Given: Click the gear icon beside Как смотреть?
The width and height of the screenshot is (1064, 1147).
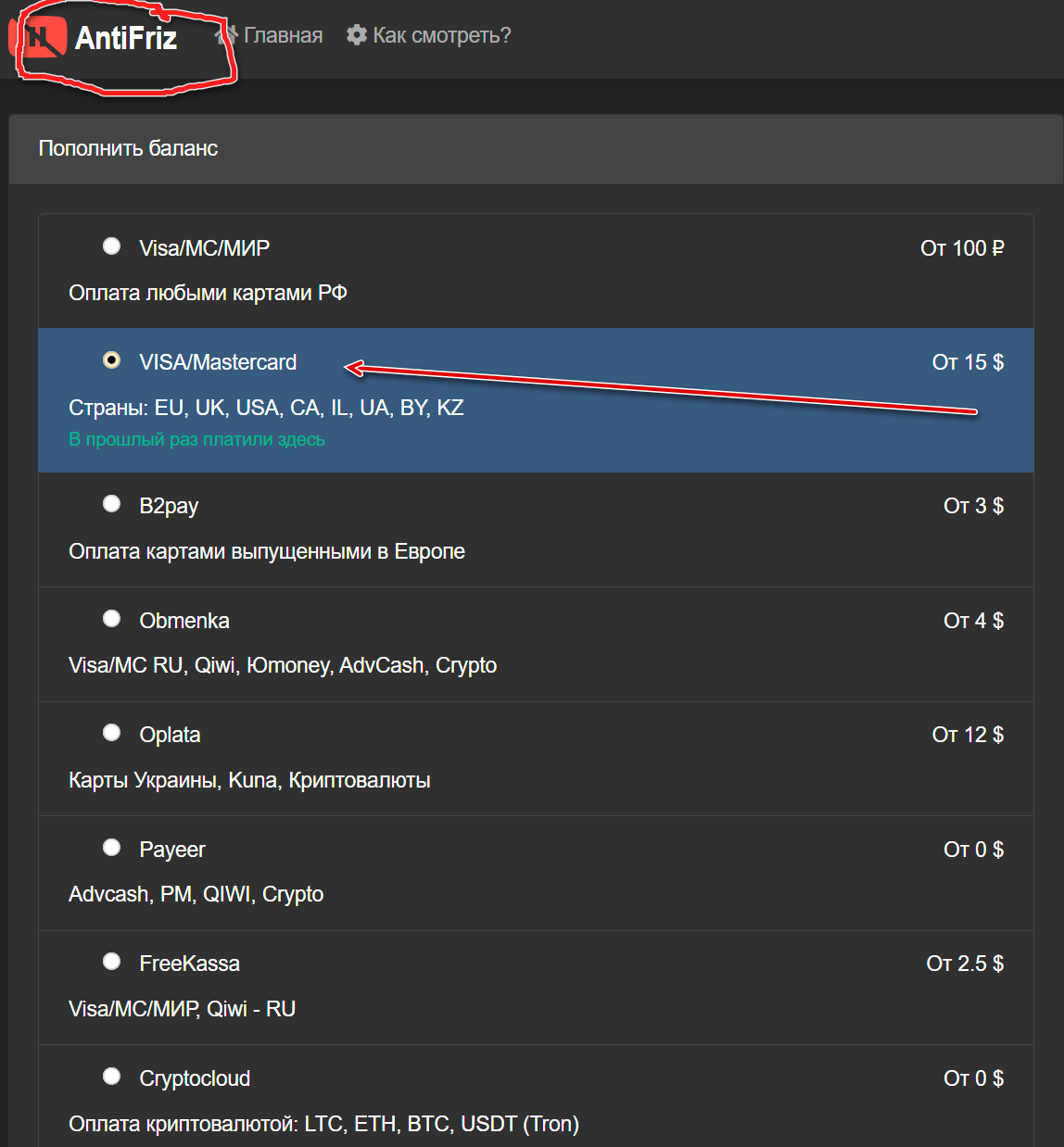Looking at the screenshot, I should [x=357, y=35].
